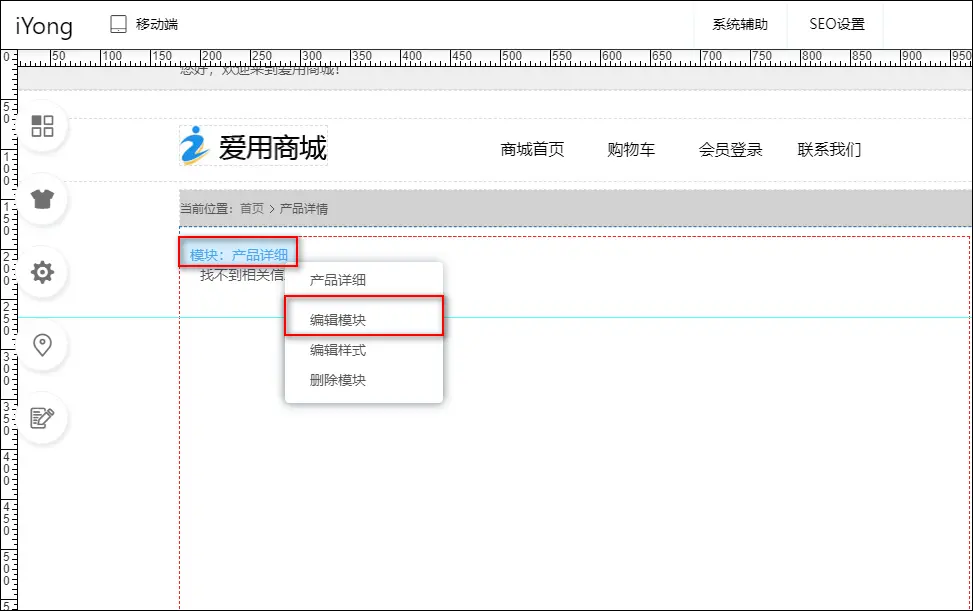Image resolution: width=973 pixels, height=611 pixels.
Task: Click the 会员登录 navigation link
Action: [x=730, y=150]
